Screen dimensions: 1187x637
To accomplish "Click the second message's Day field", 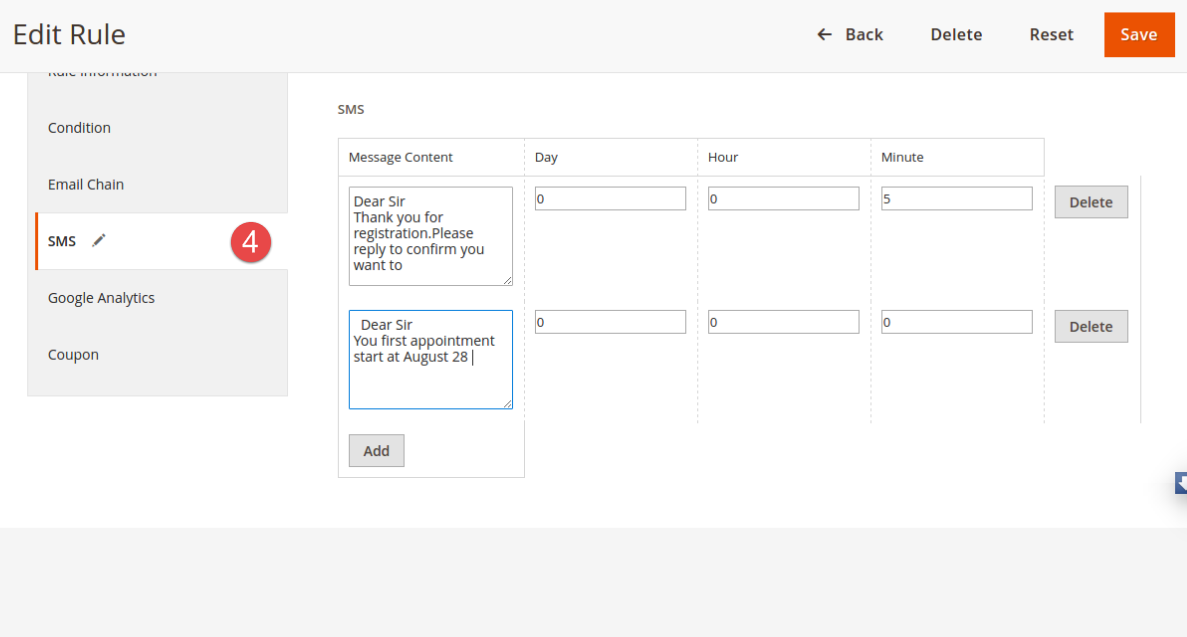I will (x=610, y=322).
